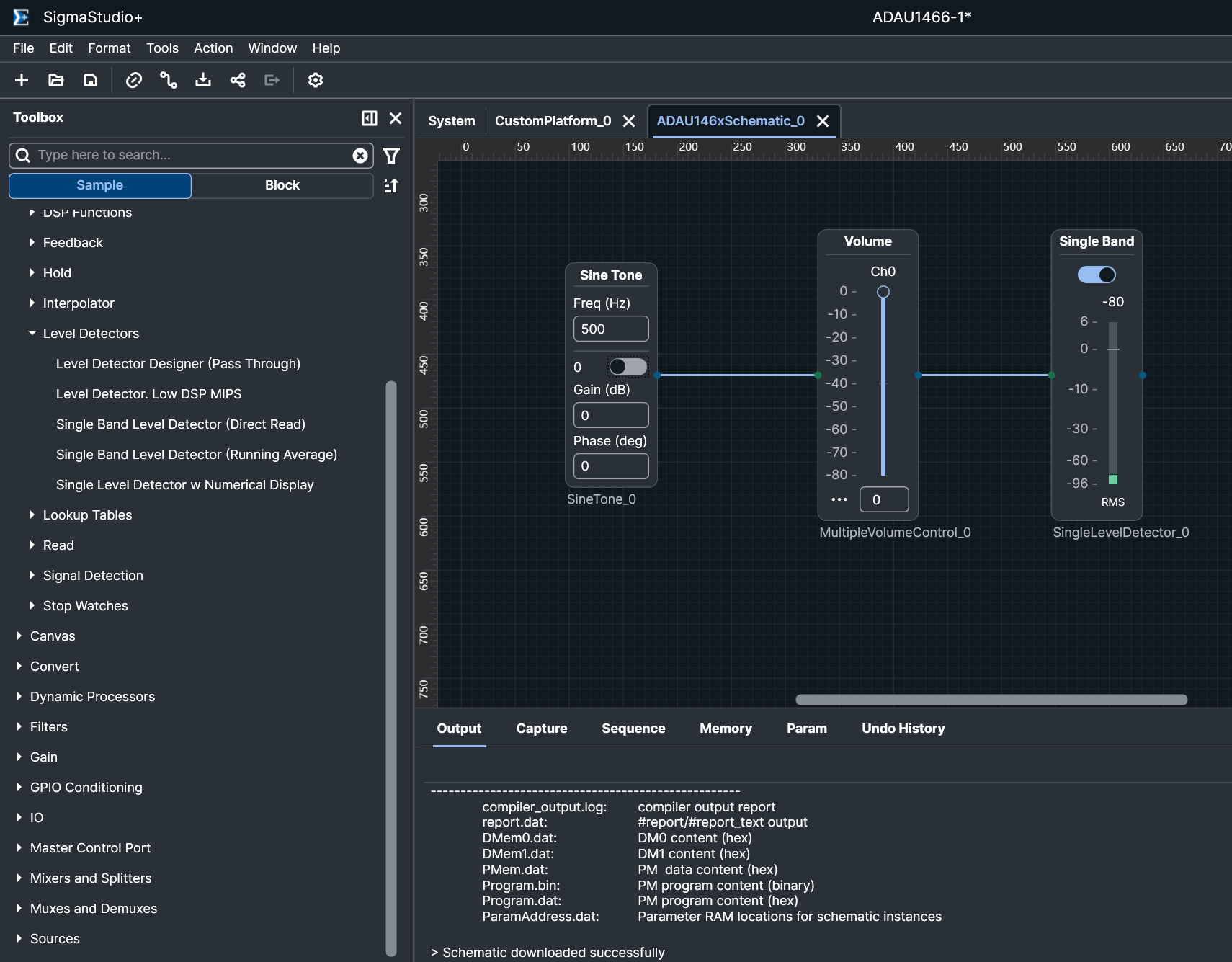Screen dimensions: 1232x962
Task: Open the Memory tab
Action: (x=726, y=729)
